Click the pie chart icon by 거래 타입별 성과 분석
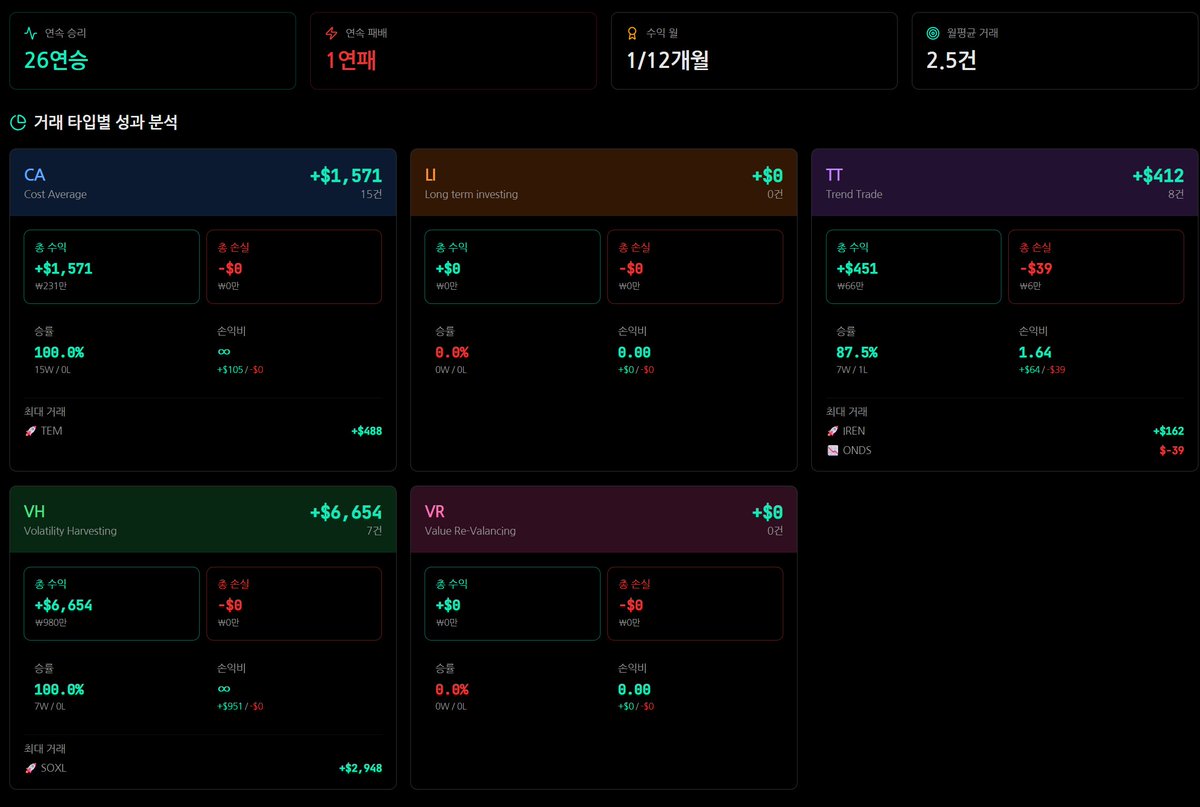 tap(18, 123)
